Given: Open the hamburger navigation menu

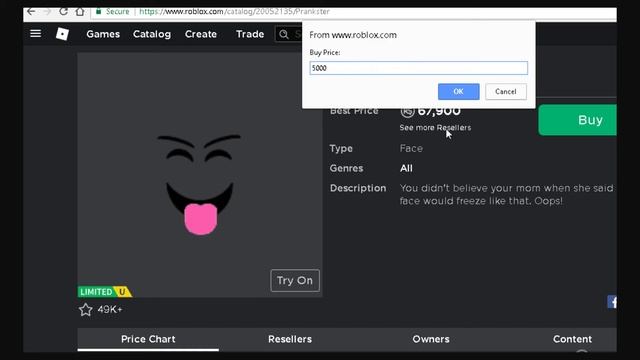Looking at the screenshot, I should click(36, 33).
